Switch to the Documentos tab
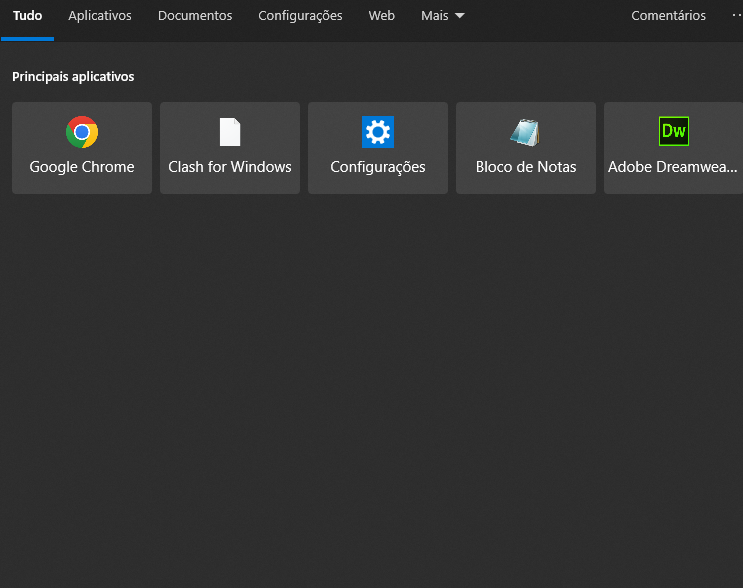 (x=195, y=16)
